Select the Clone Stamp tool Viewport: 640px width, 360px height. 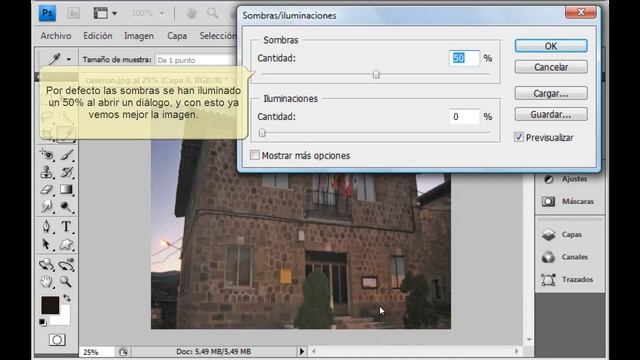click(x=47, y=172)
